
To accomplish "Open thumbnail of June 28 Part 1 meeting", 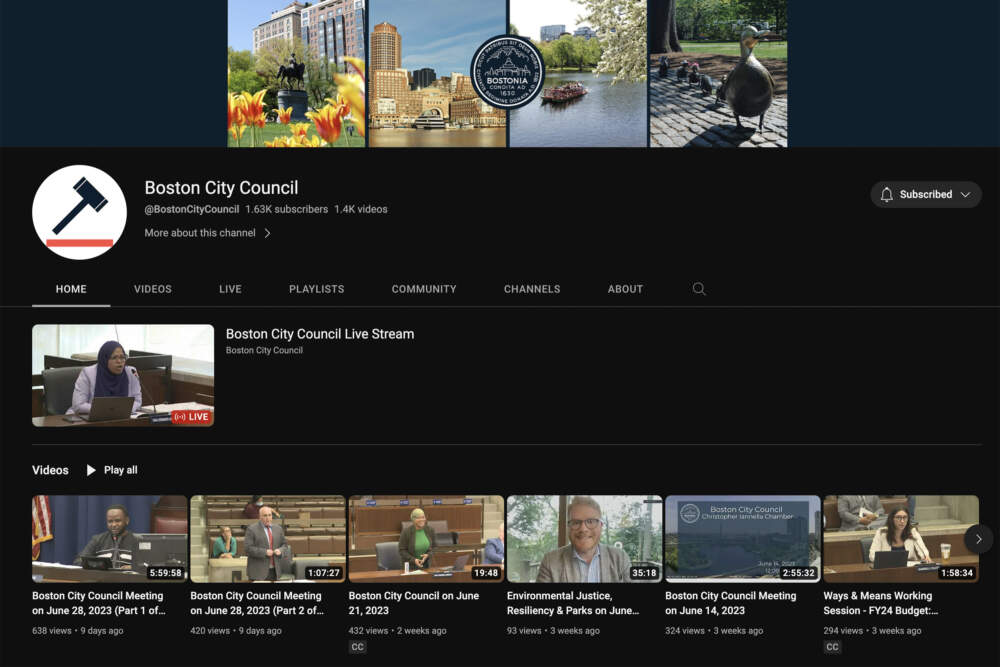I will point(110,539).
